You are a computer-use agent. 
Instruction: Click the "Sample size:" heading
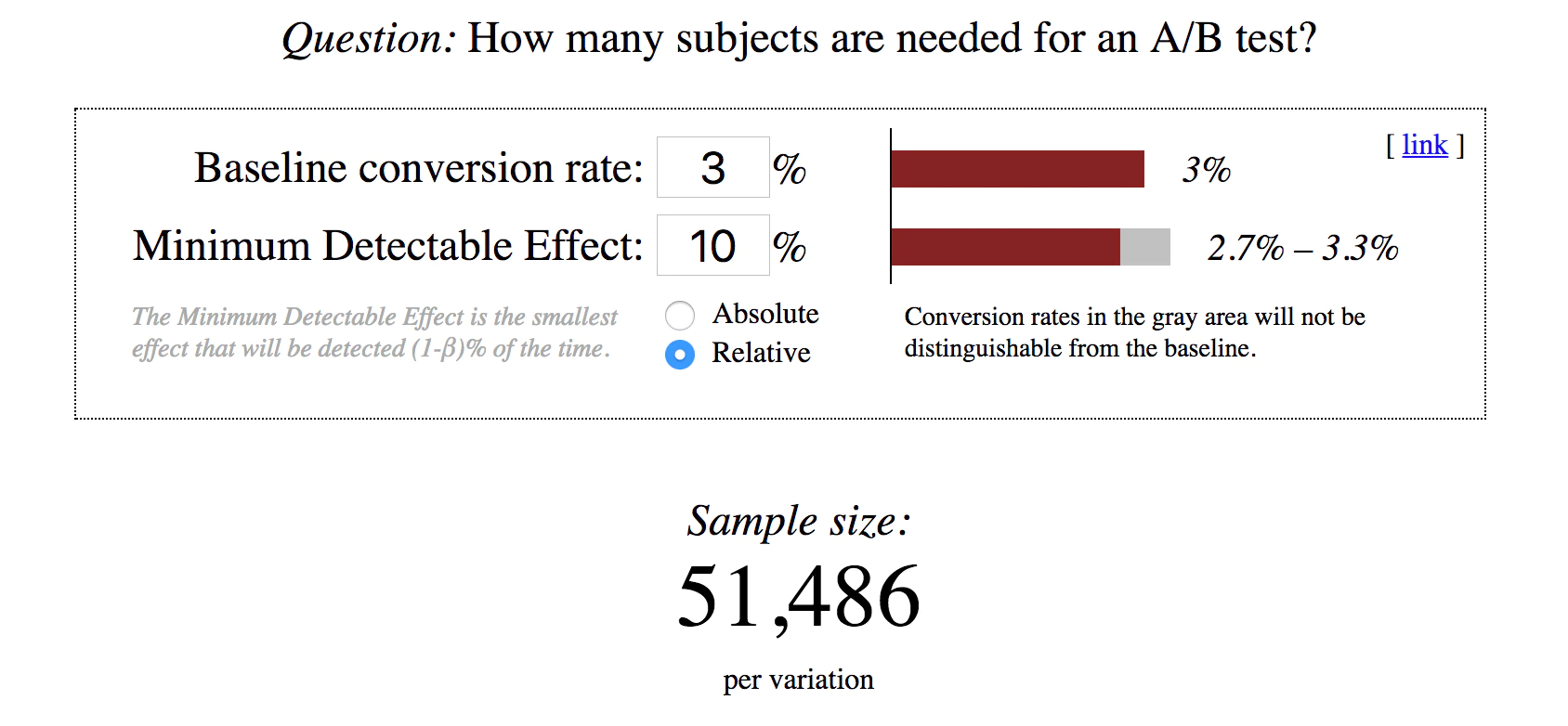click(x=799, y=521)
